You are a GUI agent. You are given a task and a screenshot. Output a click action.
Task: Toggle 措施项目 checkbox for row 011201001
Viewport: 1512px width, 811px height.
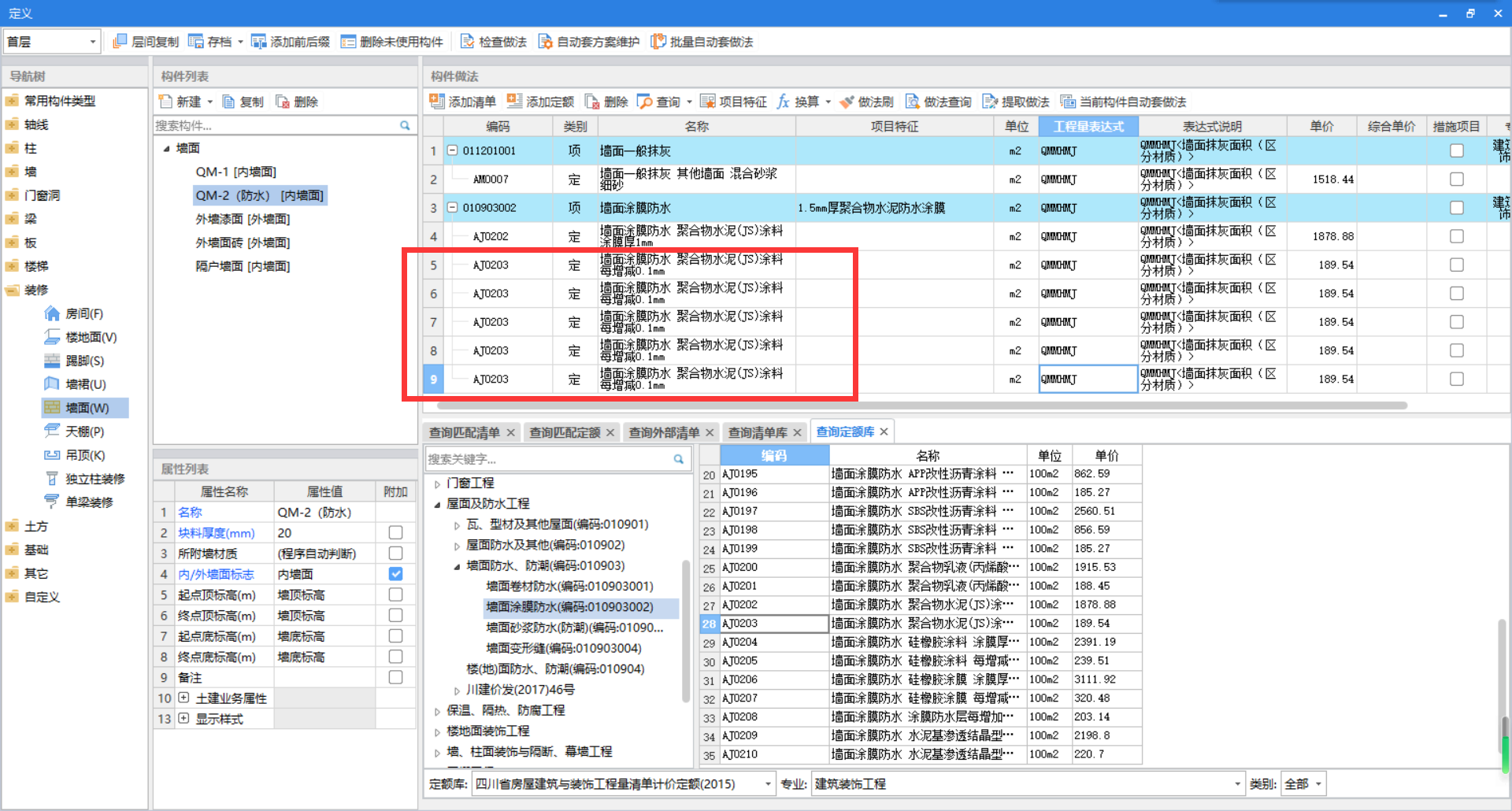pos(1457,150)
